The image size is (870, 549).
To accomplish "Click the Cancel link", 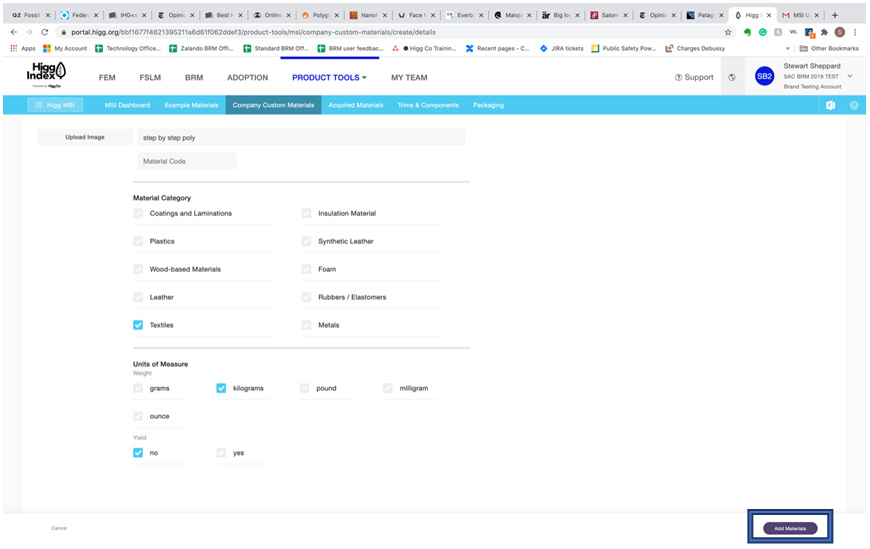I will (59, 528).
